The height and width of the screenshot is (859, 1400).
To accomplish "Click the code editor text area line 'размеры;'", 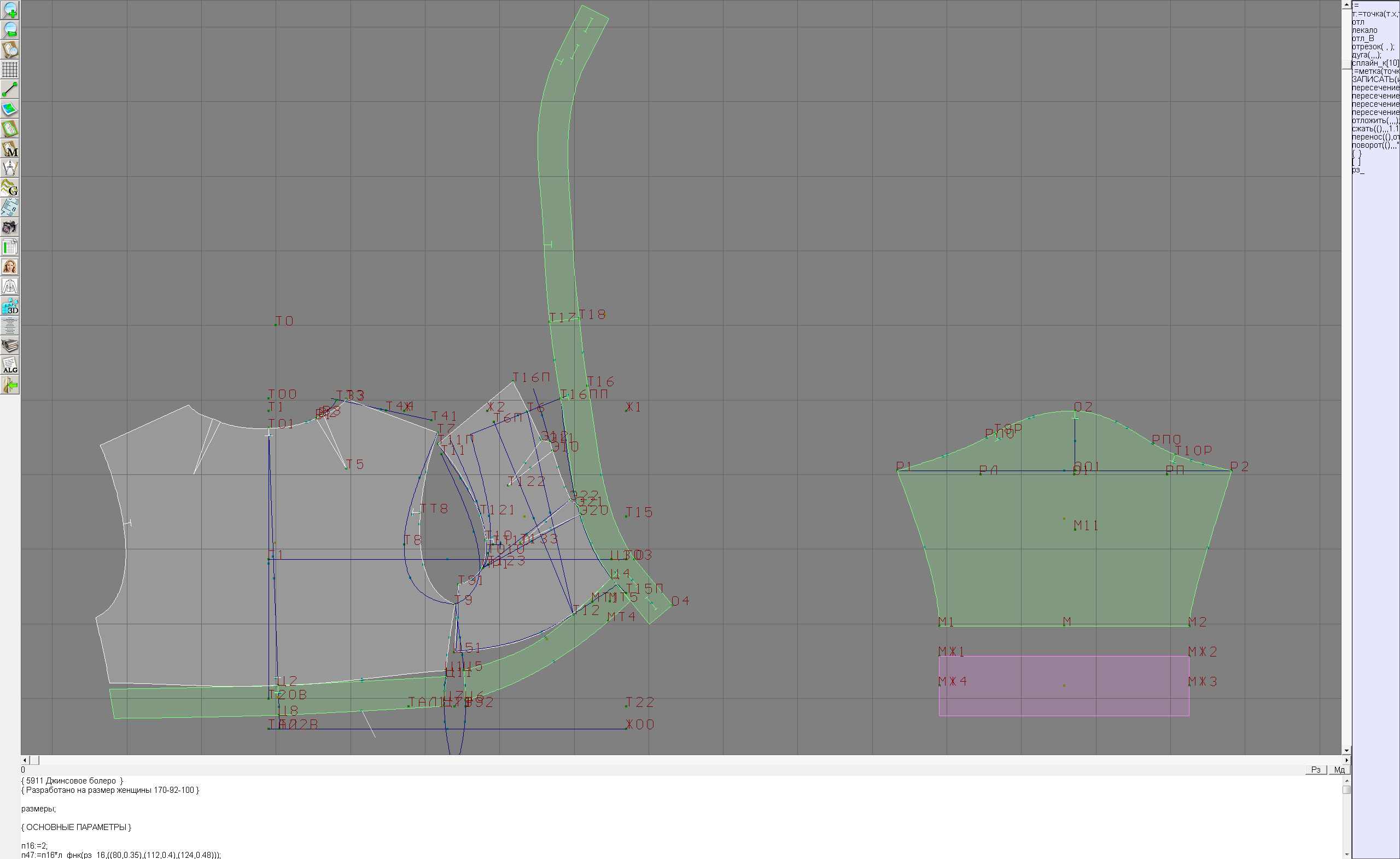I will (x=39, y=809).
